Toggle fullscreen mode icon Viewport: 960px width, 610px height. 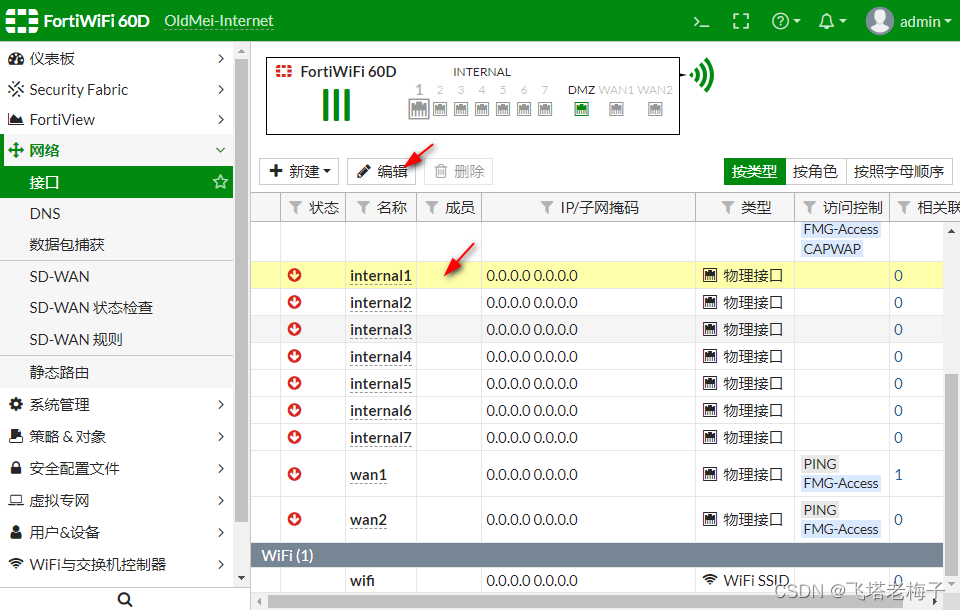741,21
